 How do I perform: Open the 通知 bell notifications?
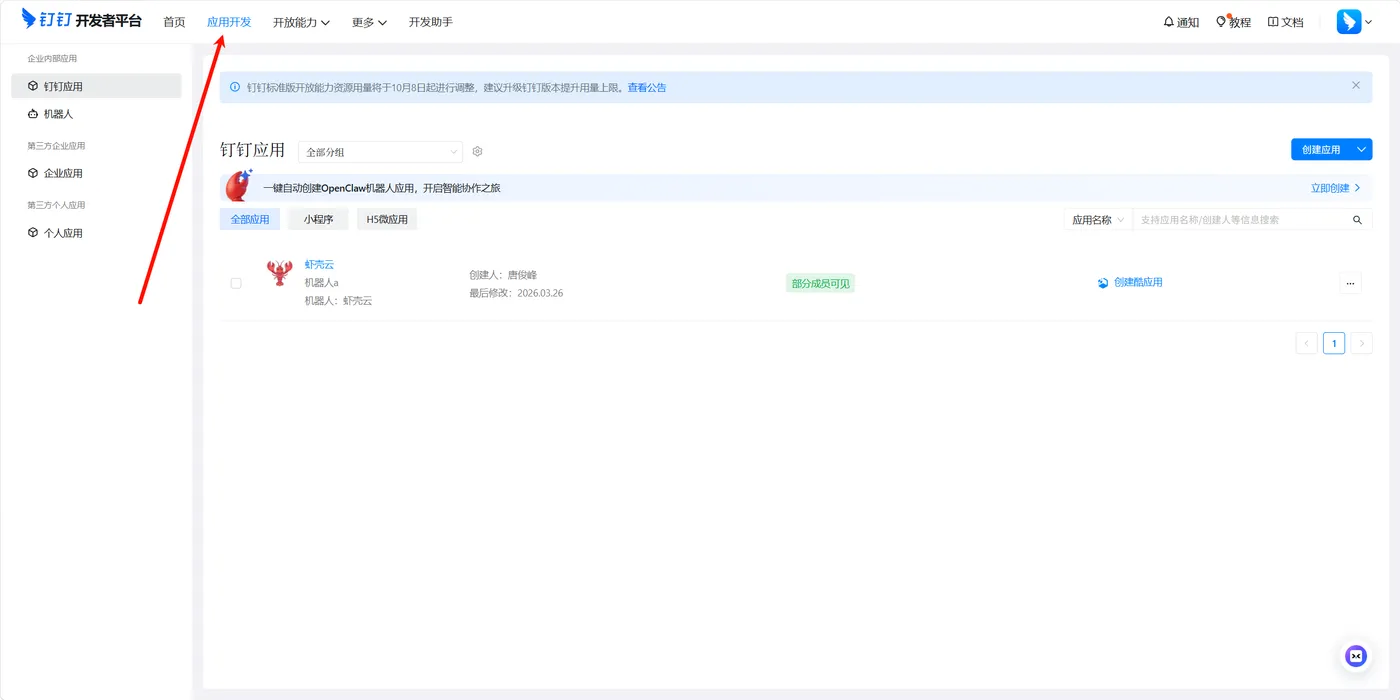click(1181, 22)
